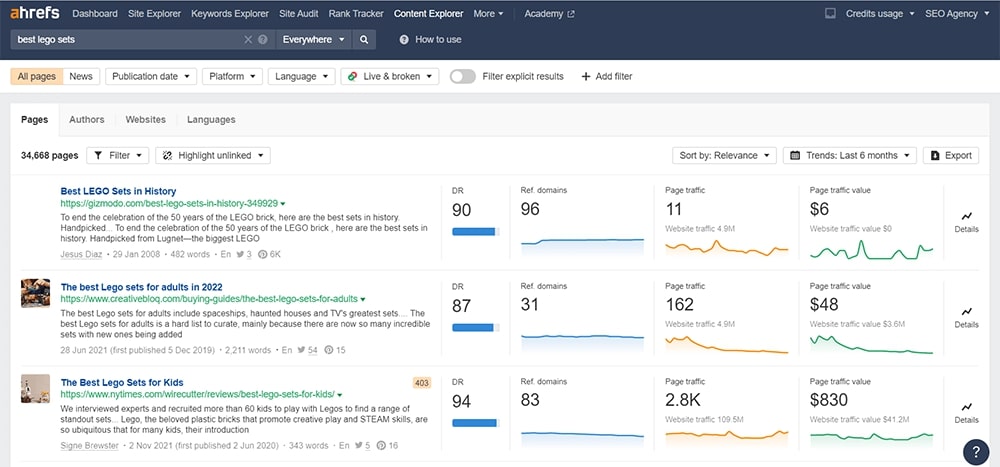Switch to the Languages tab
The image size is (1000, 467).
coord(211,119)
